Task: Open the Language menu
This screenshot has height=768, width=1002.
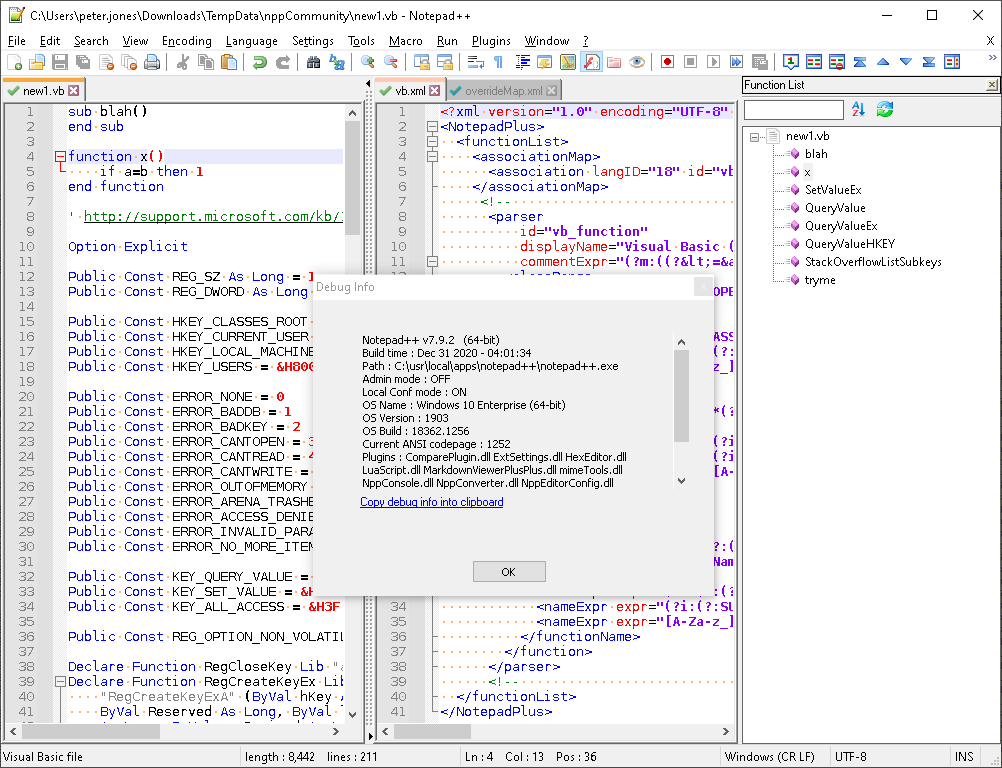Action: [x=252, y=41]
